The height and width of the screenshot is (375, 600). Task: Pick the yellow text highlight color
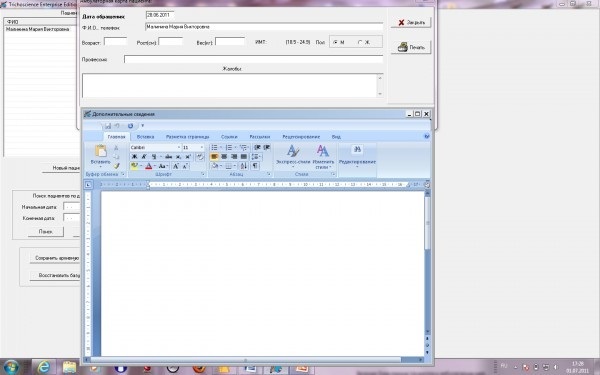(134, 166)
